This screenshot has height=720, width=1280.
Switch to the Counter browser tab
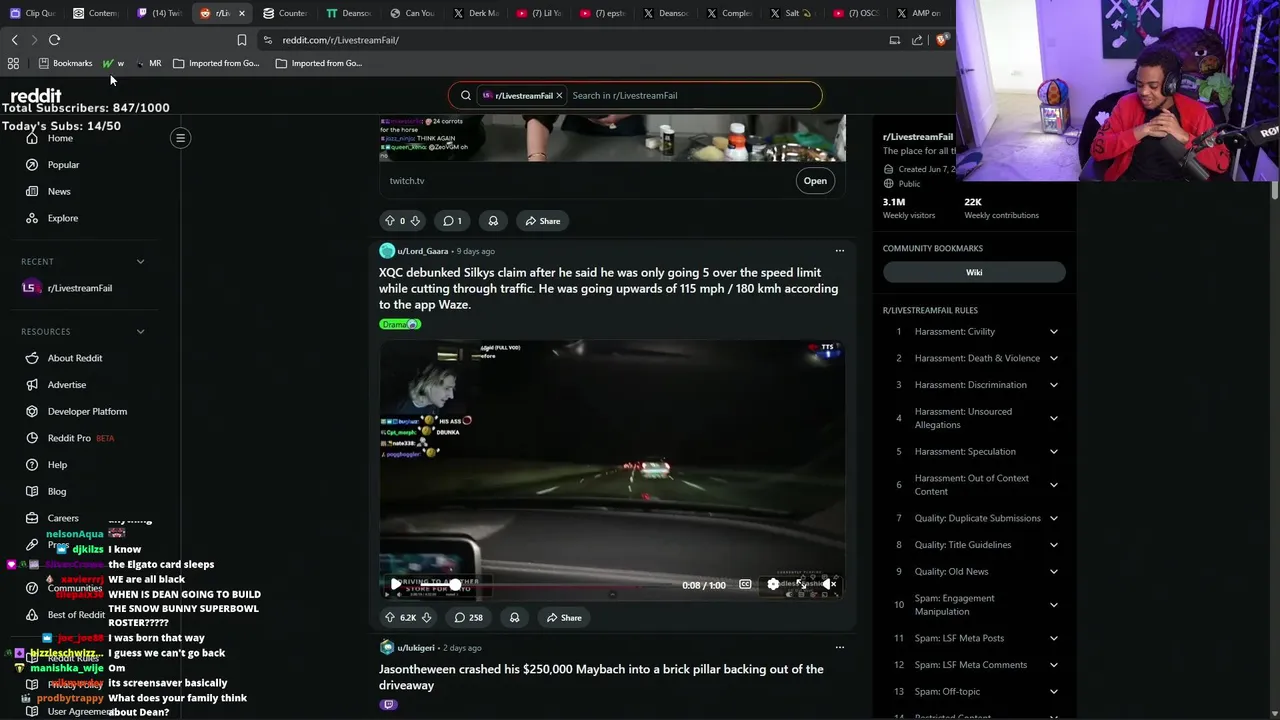(x=285, y=13)
